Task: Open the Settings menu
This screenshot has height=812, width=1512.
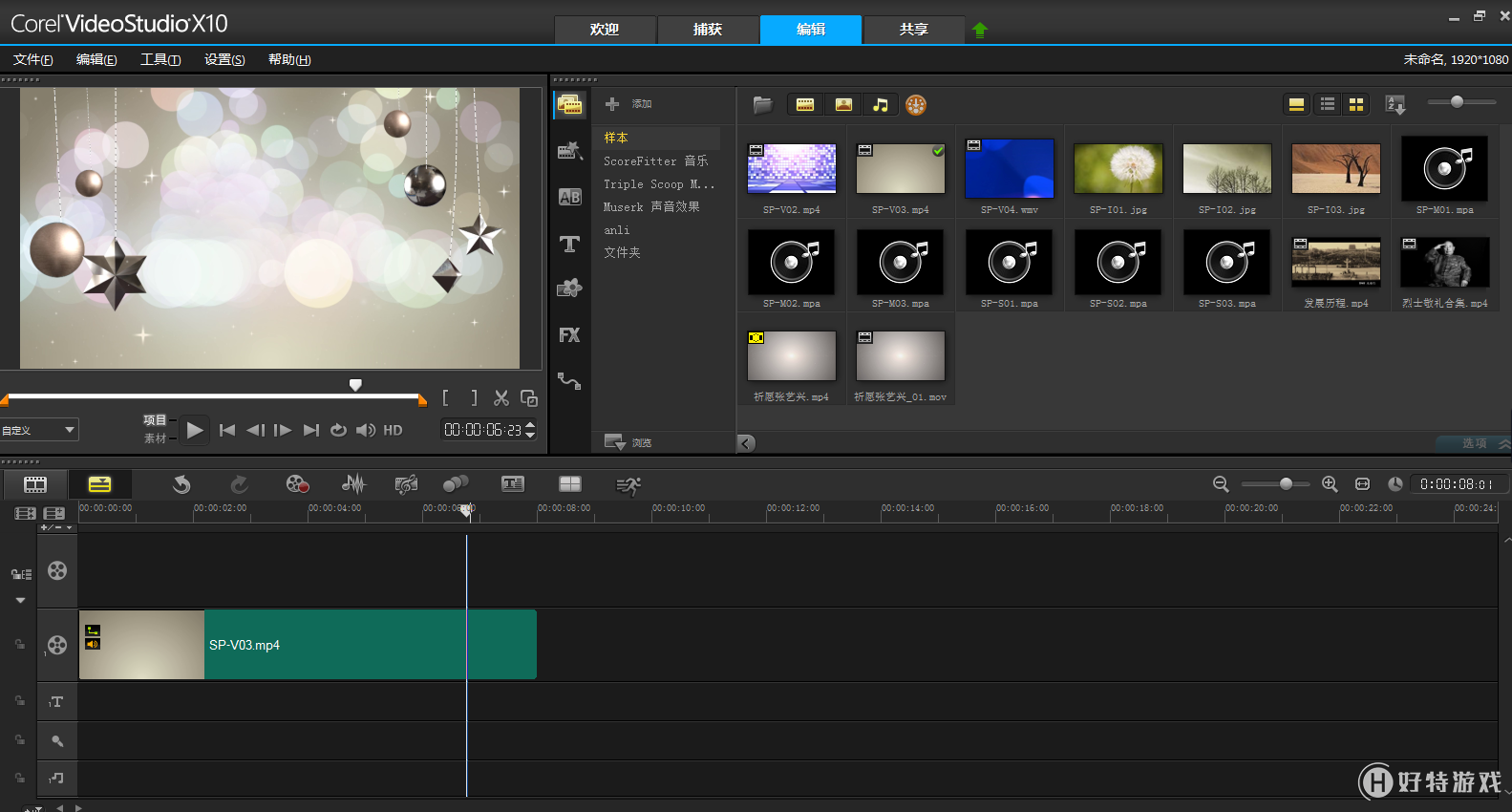Action: tap(224, 59)
